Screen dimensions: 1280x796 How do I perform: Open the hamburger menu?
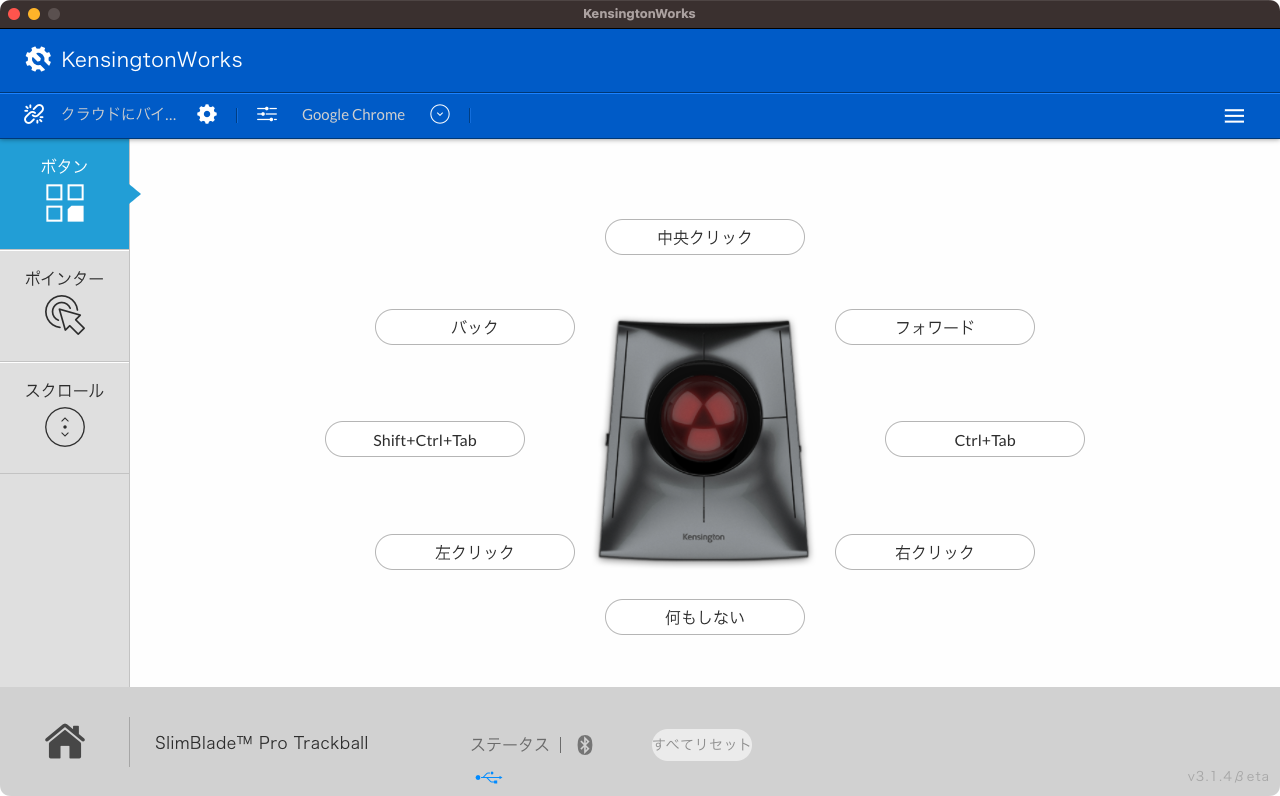point(1234,116)
